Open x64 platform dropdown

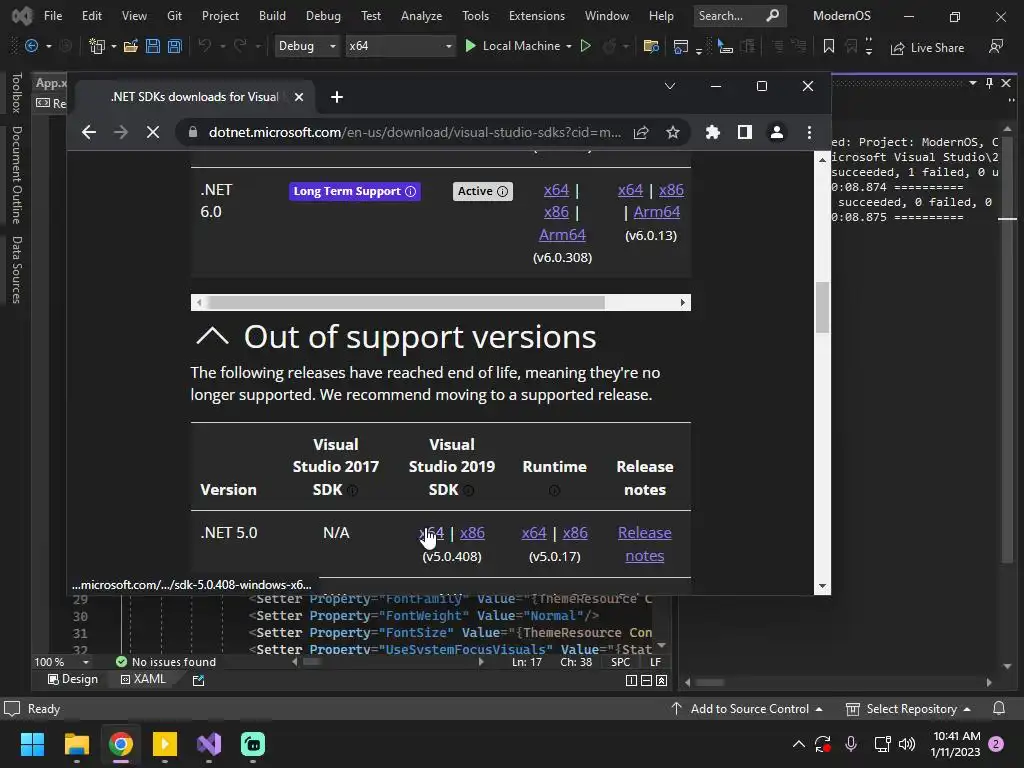tap(400, 46)
